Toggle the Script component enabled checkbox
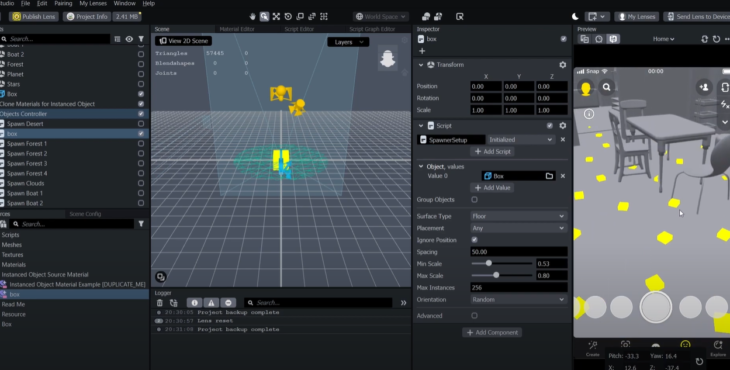 pos(550,126)
